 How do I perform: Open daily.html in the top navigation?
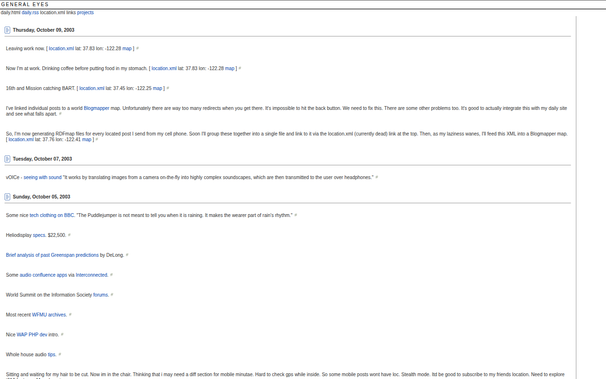[x=10, y=12]
